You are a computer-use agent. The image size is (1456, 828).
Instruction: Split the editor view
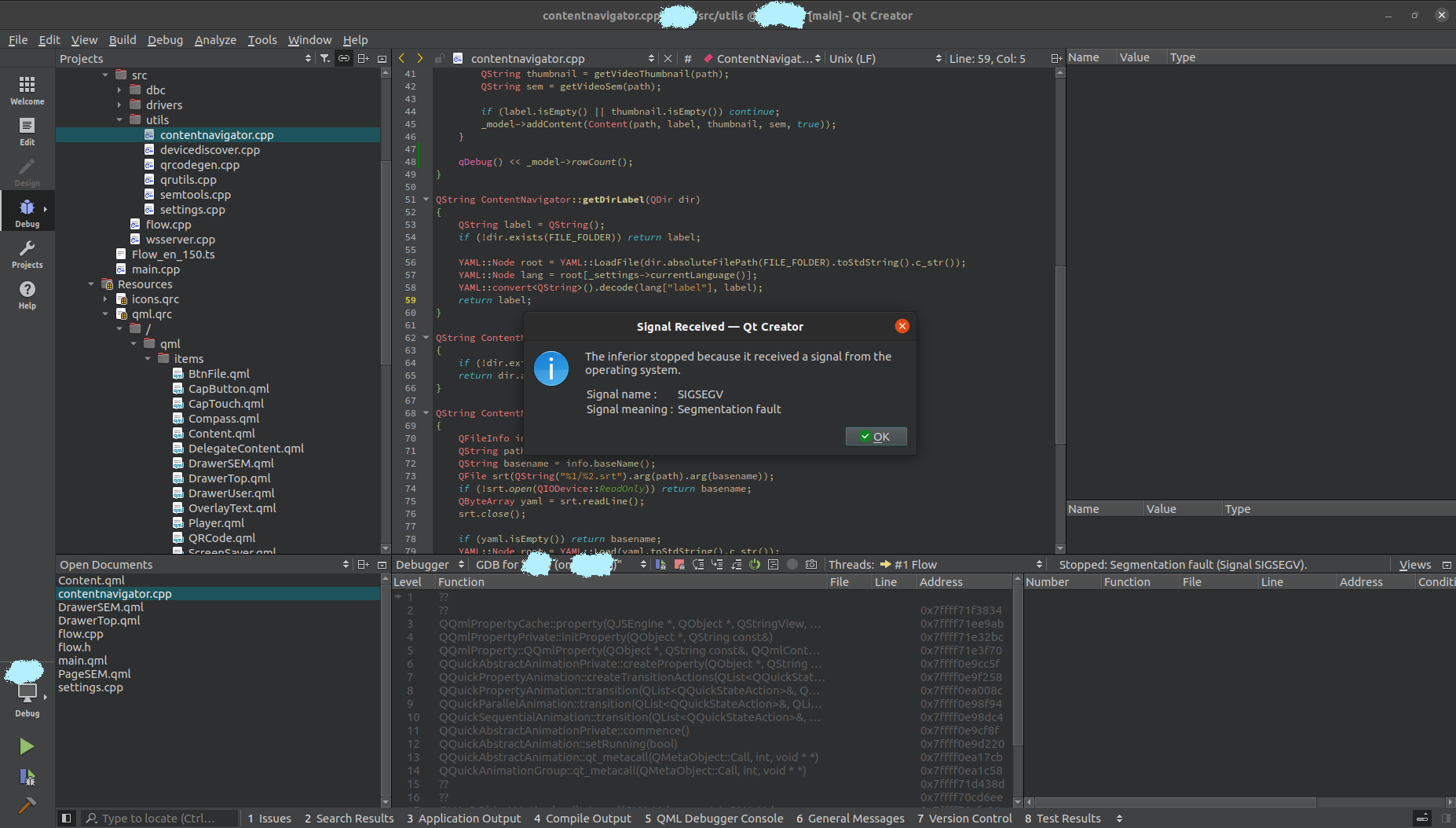click(x=1056, y=58)
